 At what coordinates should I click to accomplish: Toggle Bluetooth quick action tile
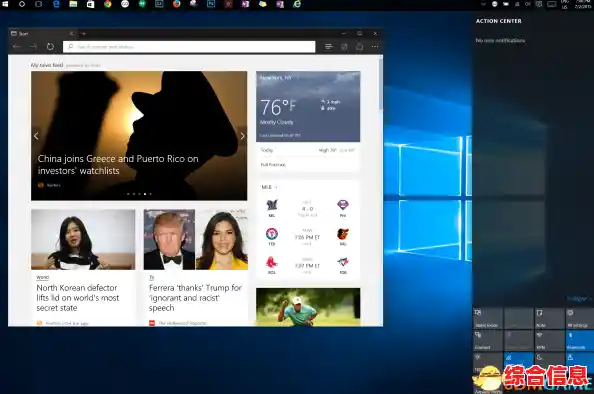pos(579,340)
